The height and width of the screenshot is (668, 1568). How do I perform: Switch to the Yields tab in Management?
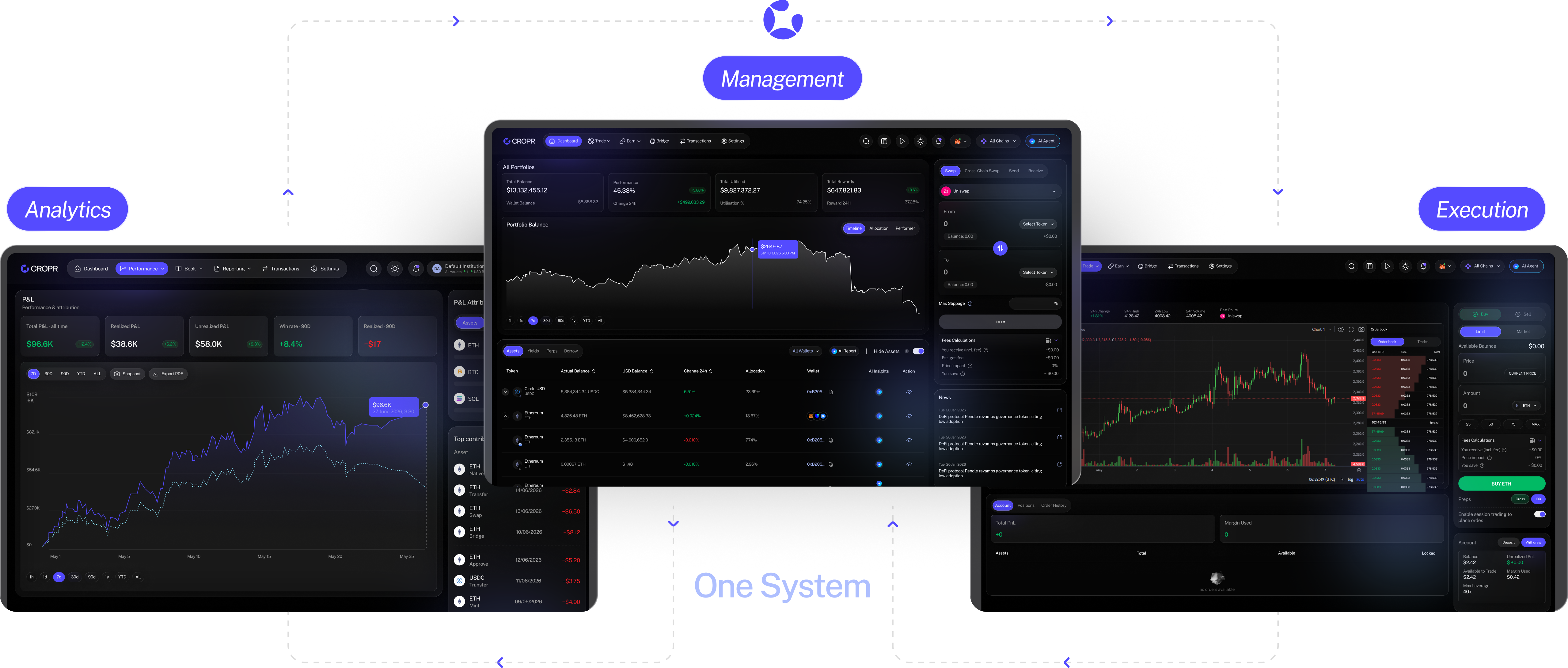[x=533, y=351]
